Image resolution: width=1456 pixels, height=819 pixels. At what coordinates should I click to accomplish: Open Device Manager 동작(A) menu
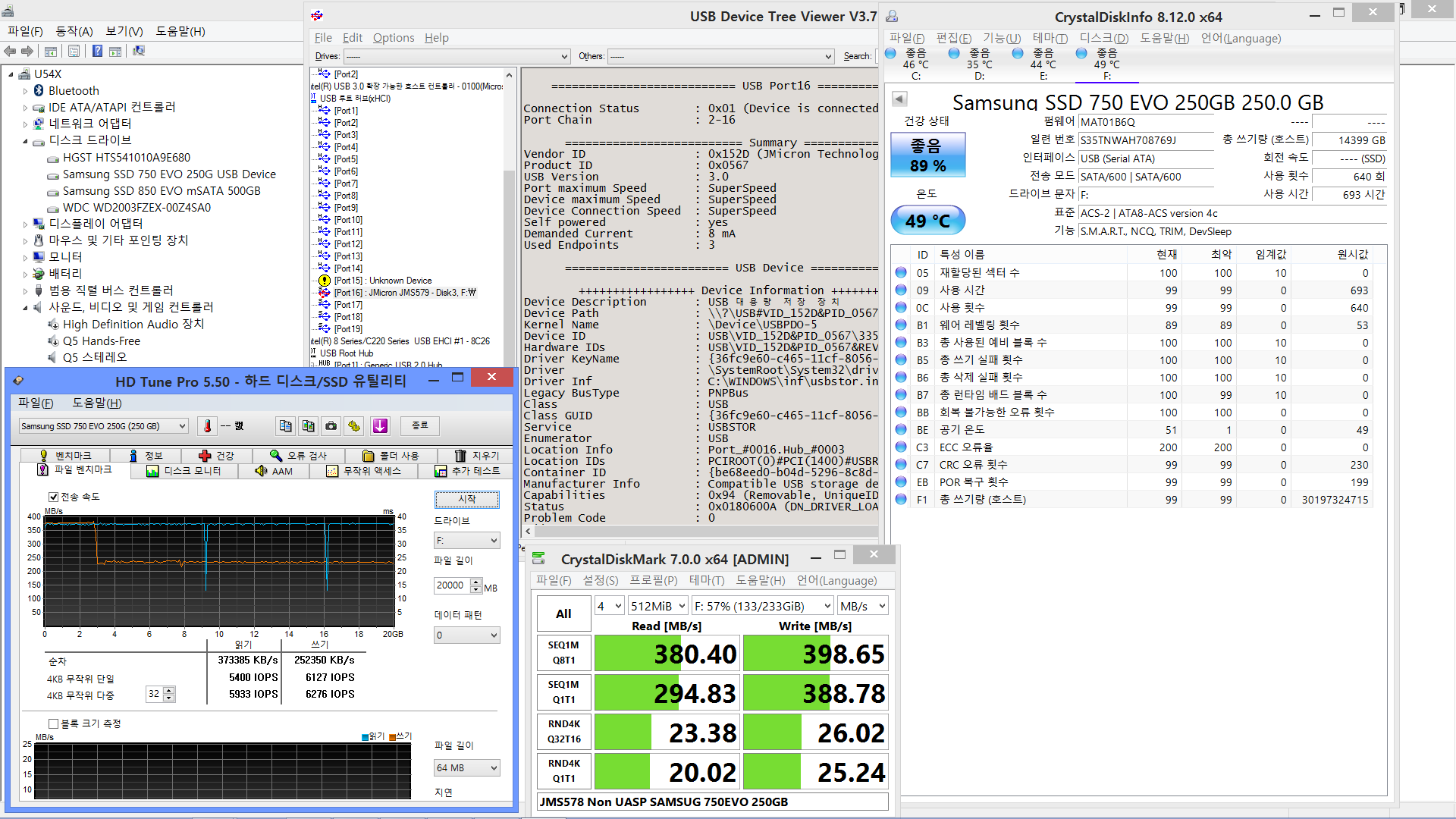coord(74,31)
